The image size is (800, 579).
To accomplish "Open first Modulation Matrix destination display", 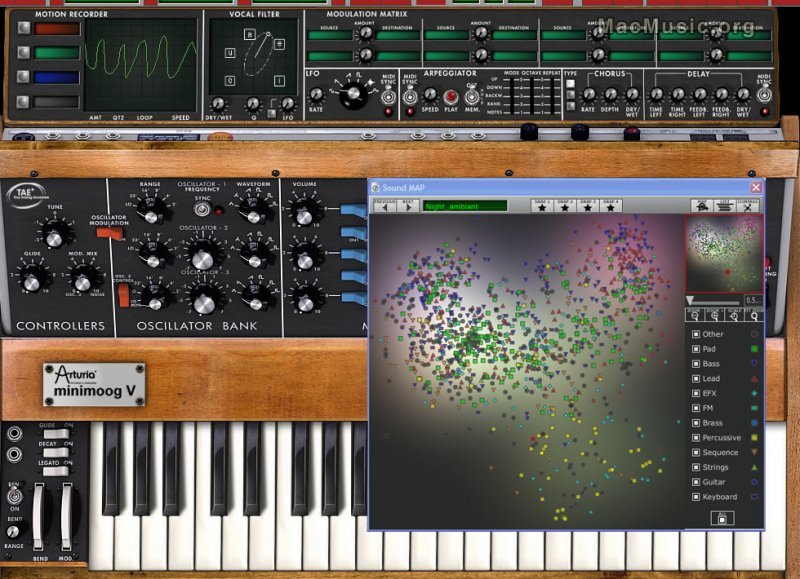I will coord(397,35).
